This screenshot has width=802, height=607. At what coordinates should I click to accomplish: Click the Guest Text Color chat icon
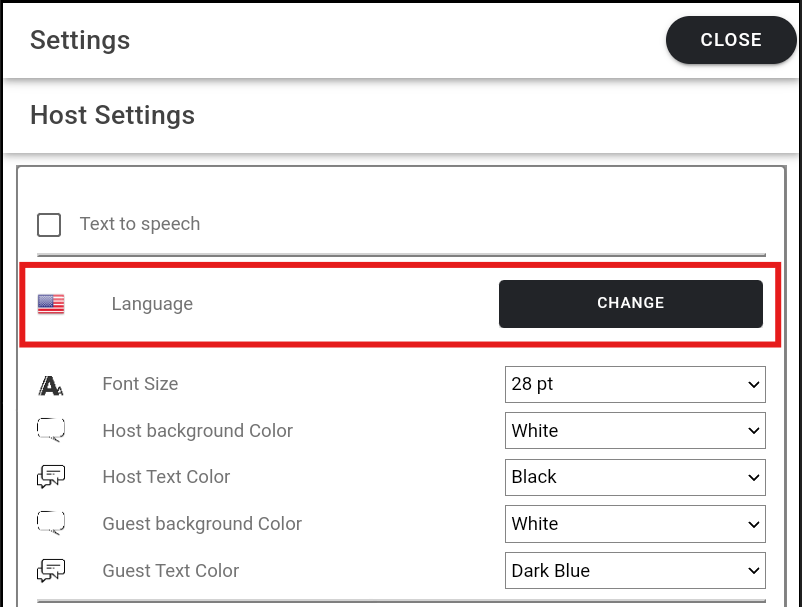coord(51,571)
